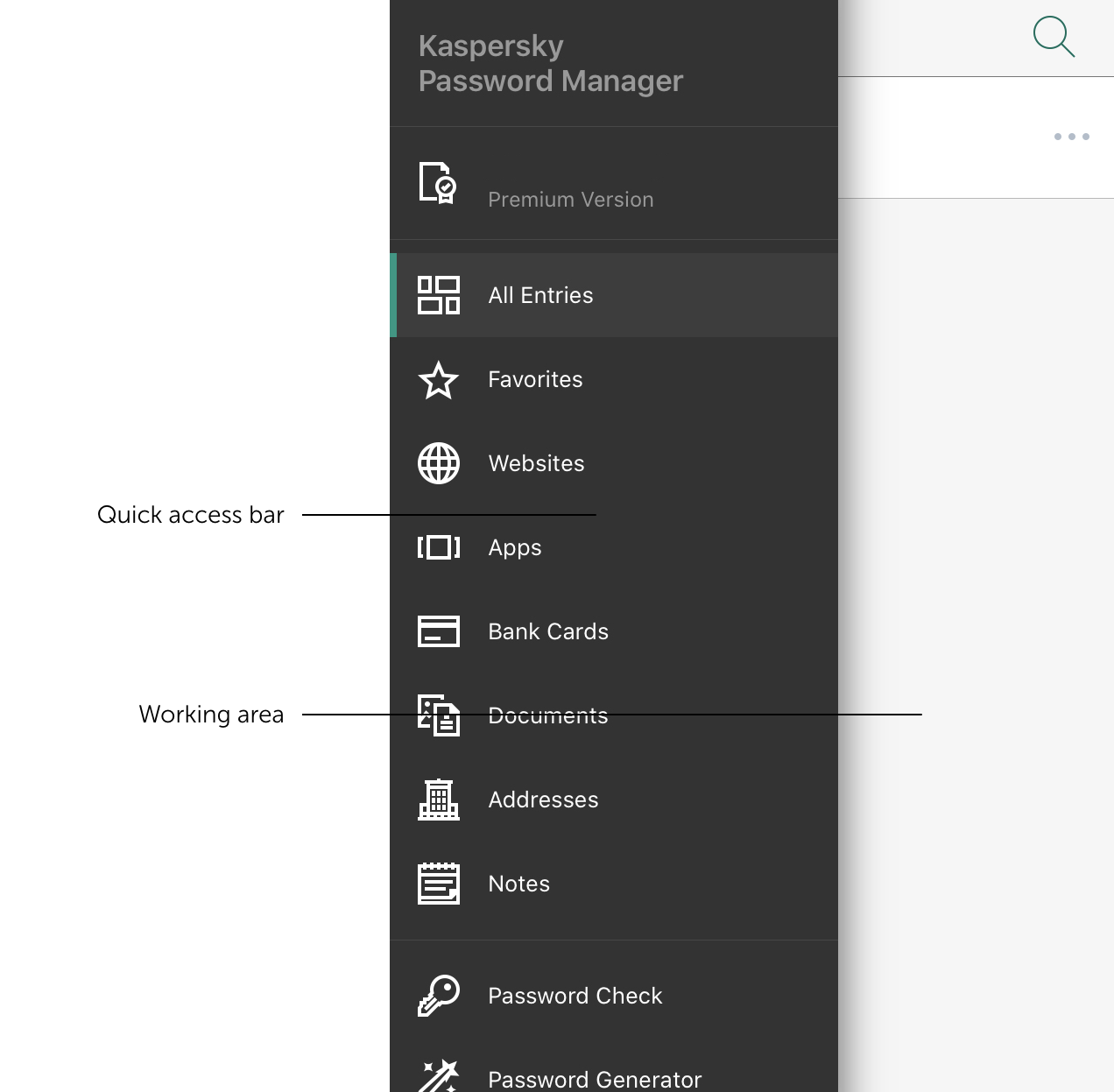Image resolution: width=1114 pixels, height=1092 pixels.
Task: Open the Favorites section
Action: click(x=535, y=380)
